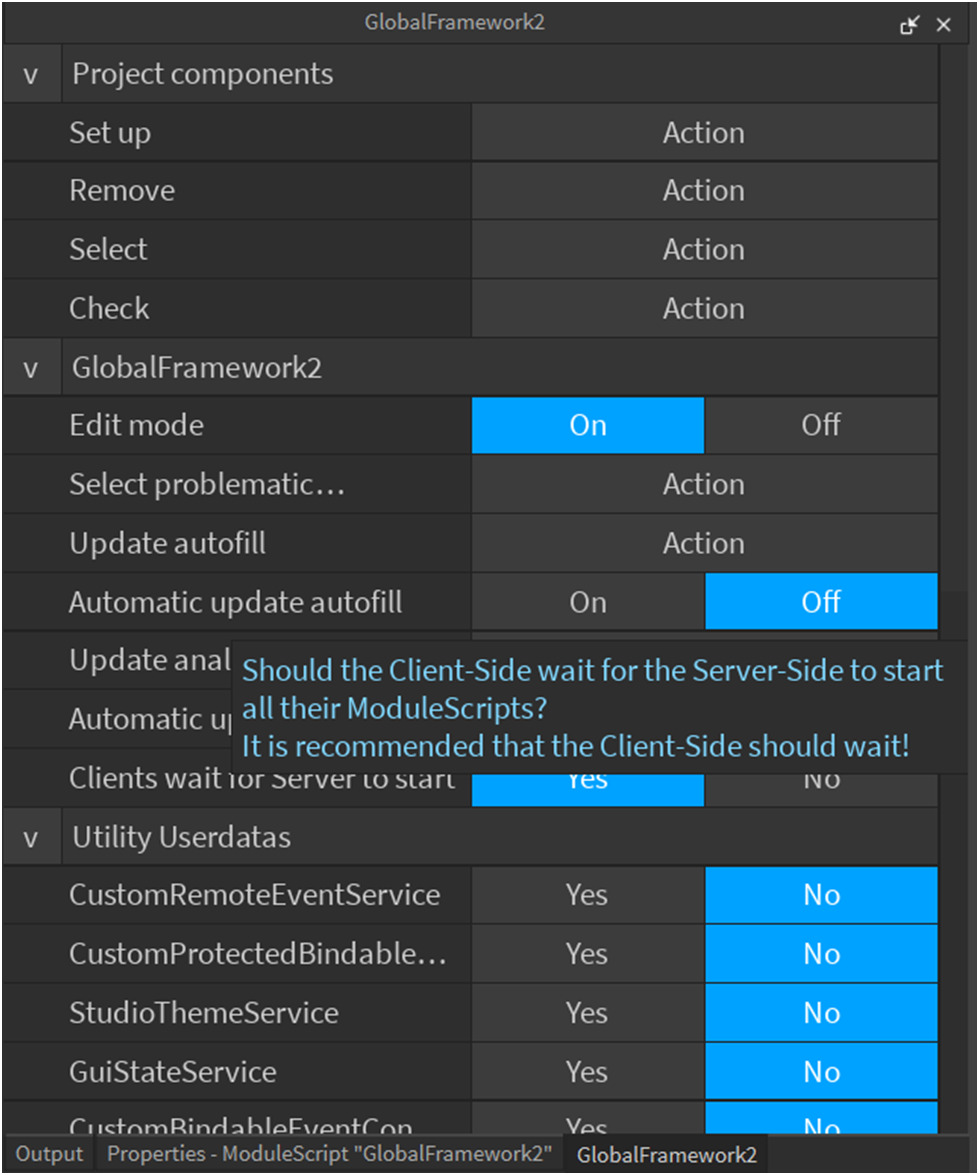
Task: Click the Remove Action button
Action: click(704, 191)
